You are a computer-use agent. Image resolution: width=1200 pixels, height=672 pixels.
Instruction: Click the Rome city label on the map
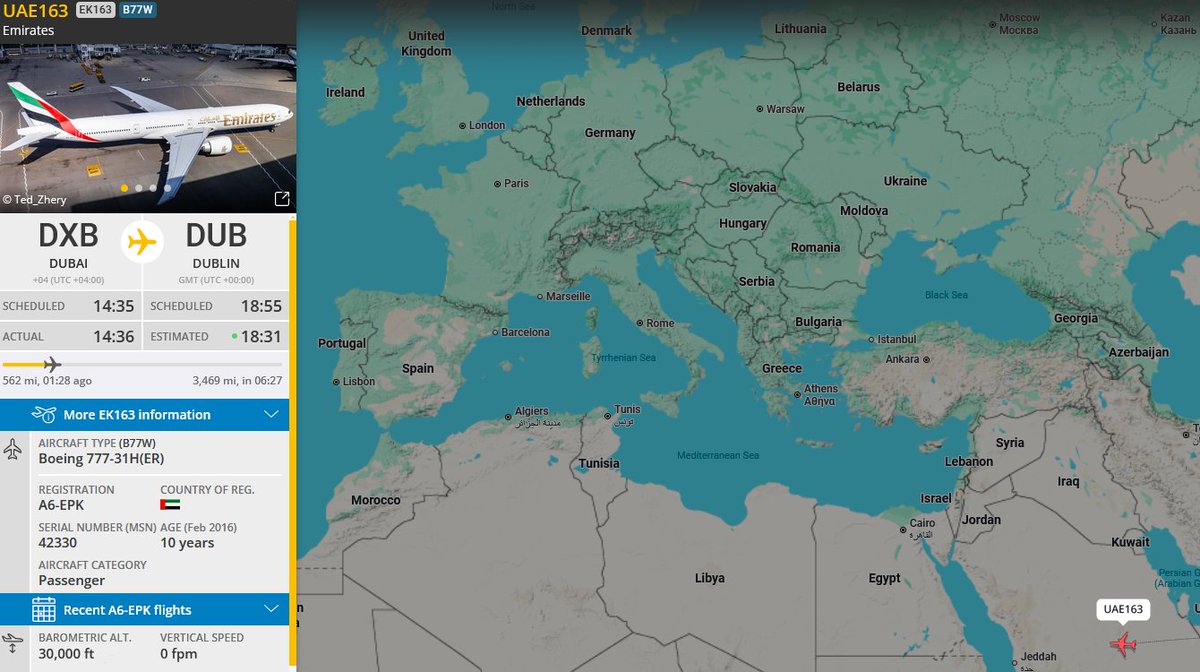pos(660,323)
